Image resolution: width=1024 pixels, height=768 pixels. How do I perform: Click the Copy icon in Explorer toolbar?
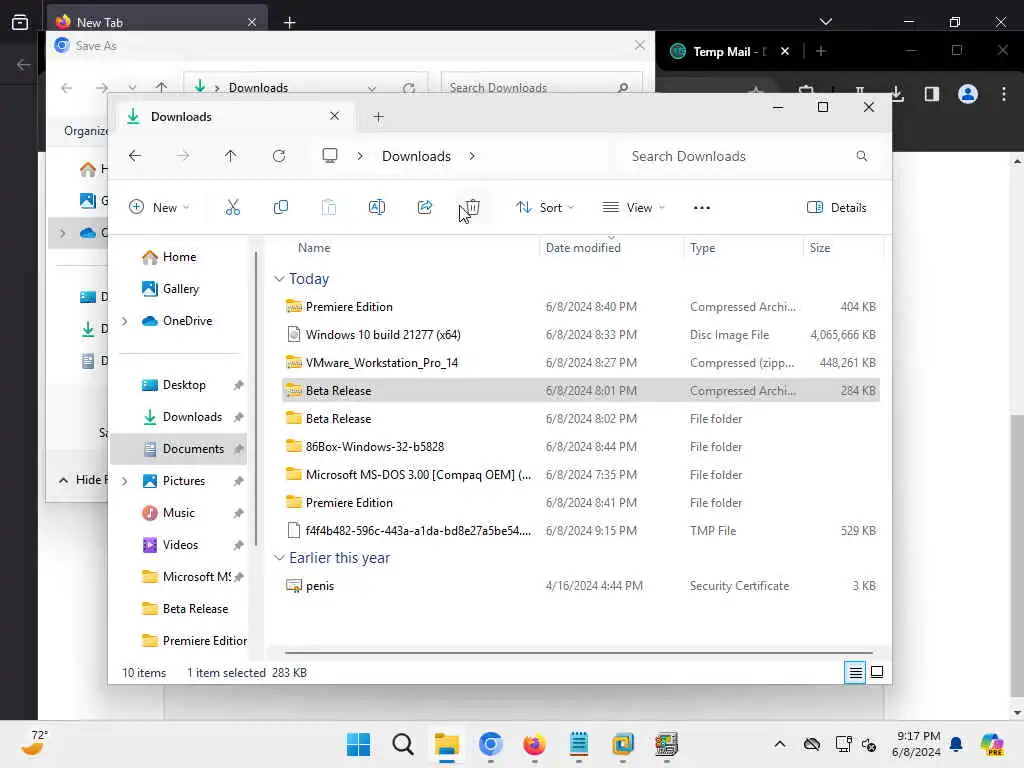(281, 208)
